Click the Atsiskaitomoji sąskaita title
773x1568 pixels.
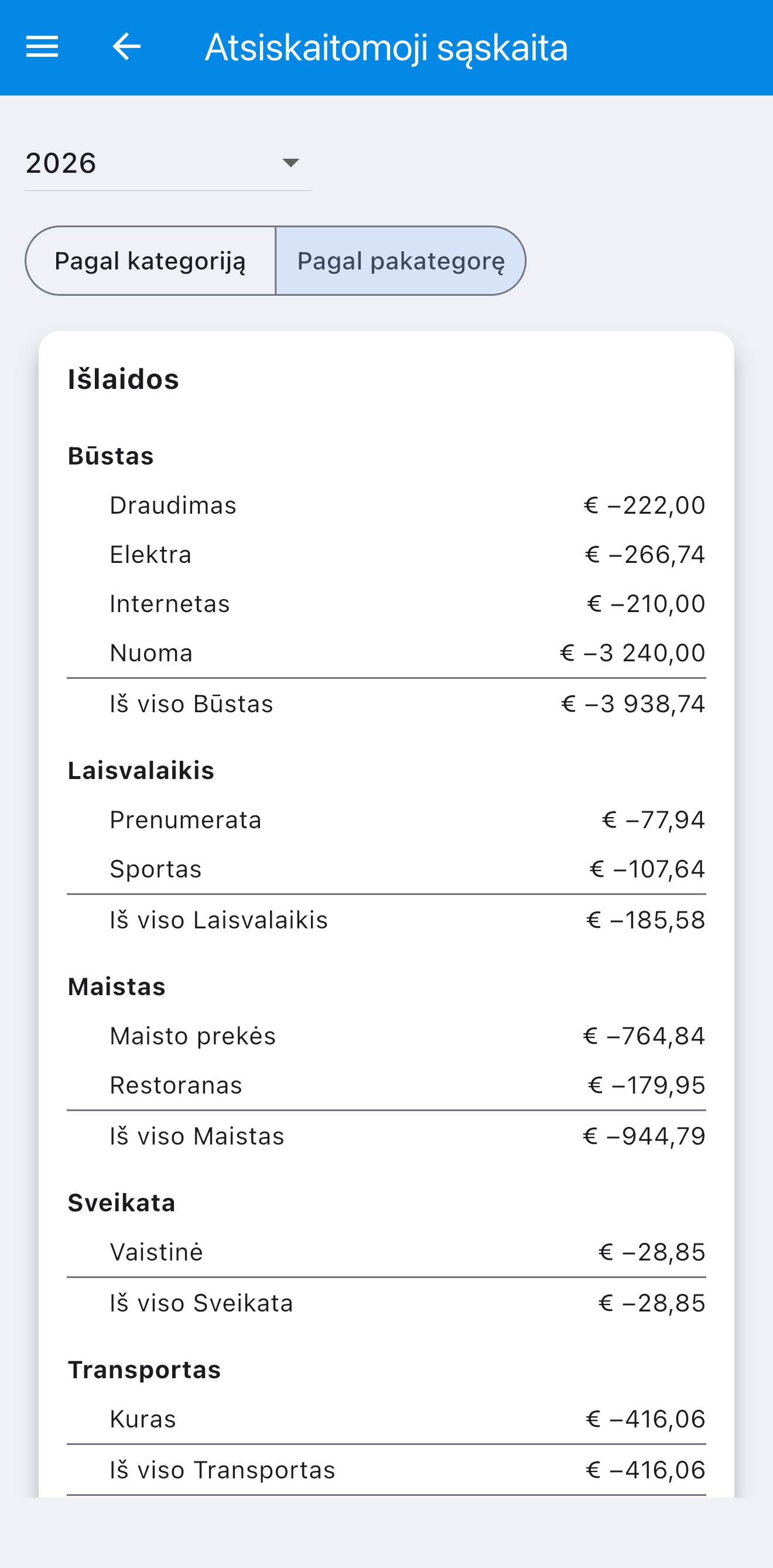(386, 47)
